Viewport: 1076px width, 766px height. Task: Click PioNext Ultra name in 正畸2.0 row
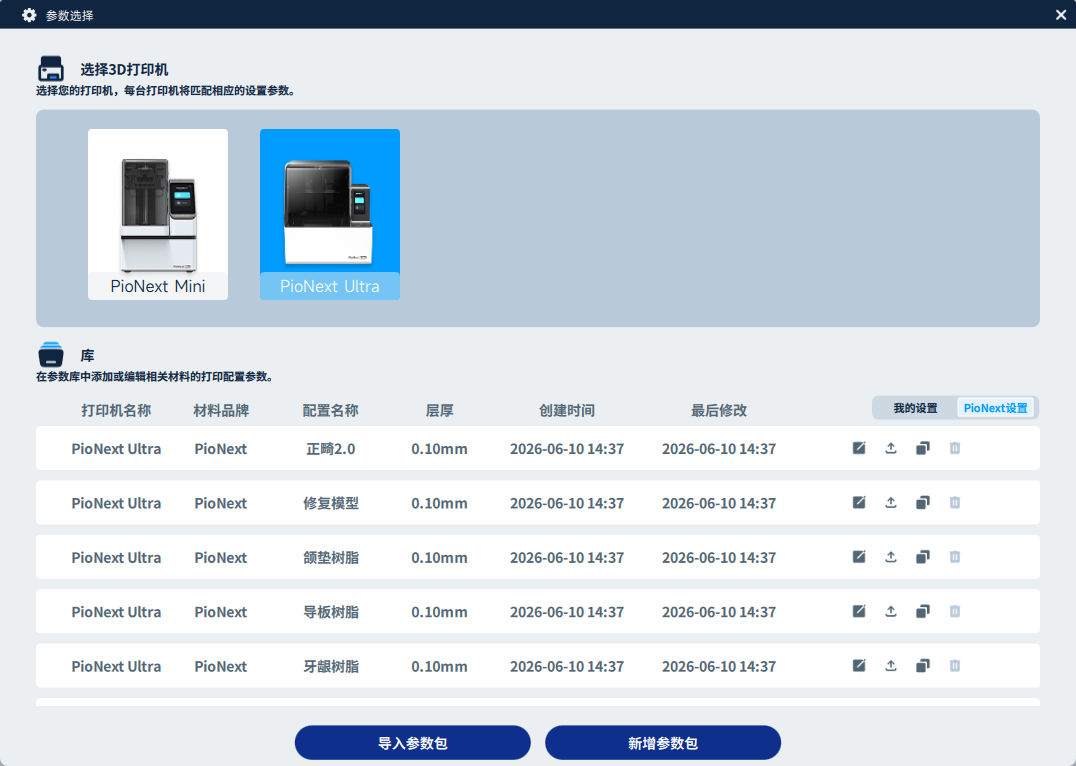tap(116, 449)
